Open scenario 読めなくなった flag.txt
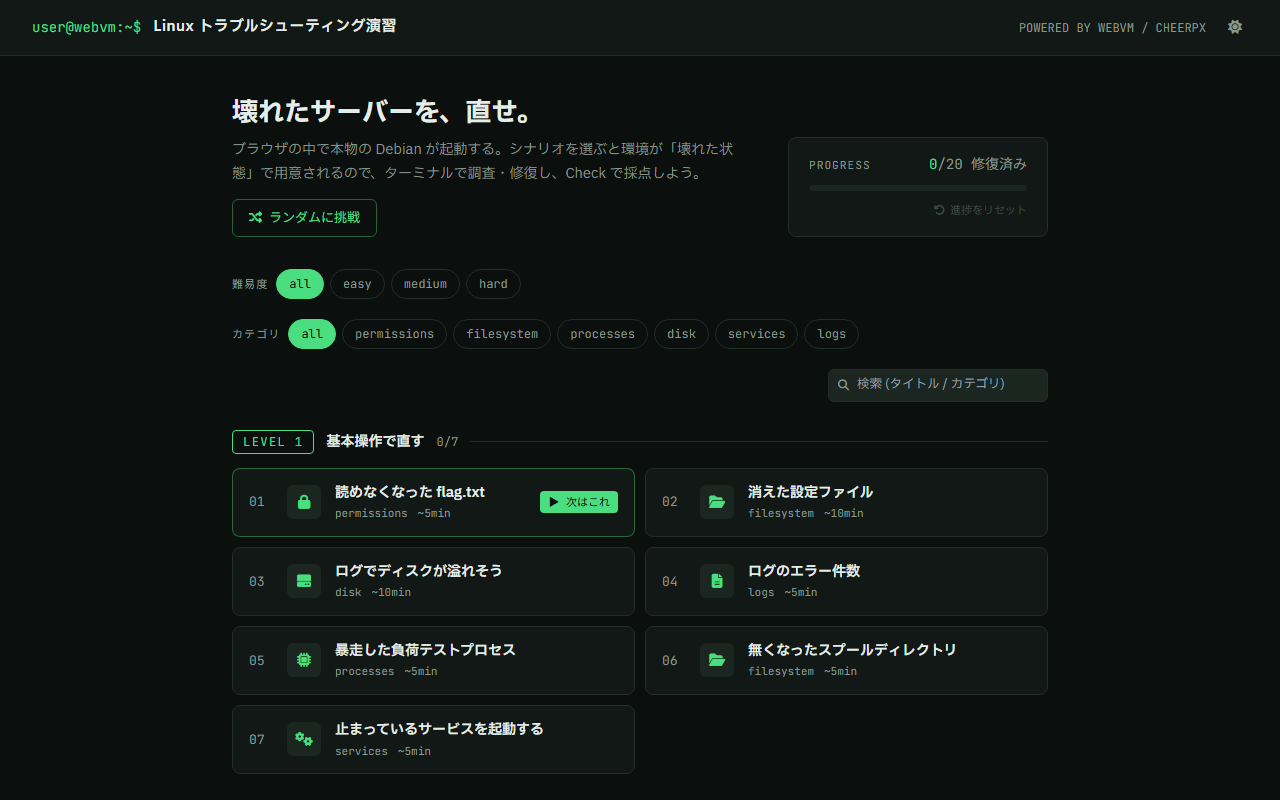This screenshot has width=1280, height=800. pos(433,502)
